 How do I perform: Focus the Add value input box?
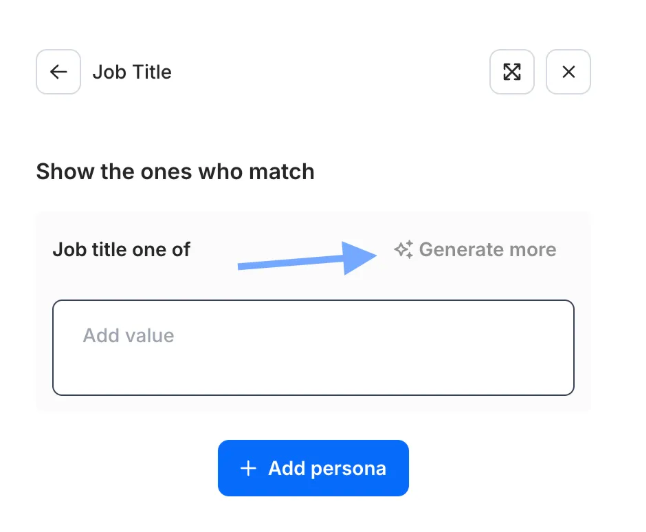point(313,347)
